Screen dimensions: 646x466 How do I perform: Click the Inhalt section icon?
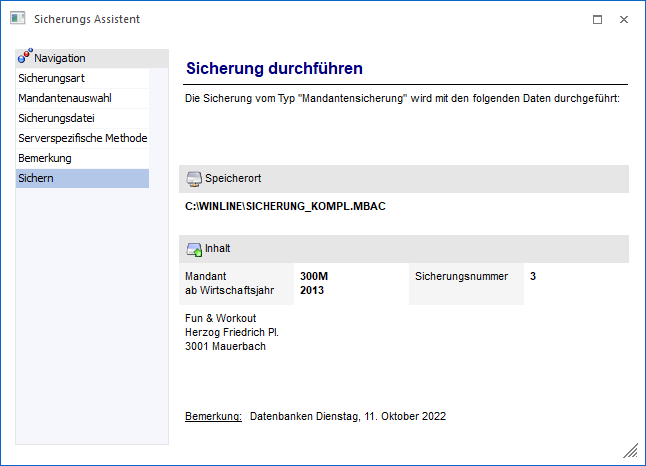[x=194, y=248]
